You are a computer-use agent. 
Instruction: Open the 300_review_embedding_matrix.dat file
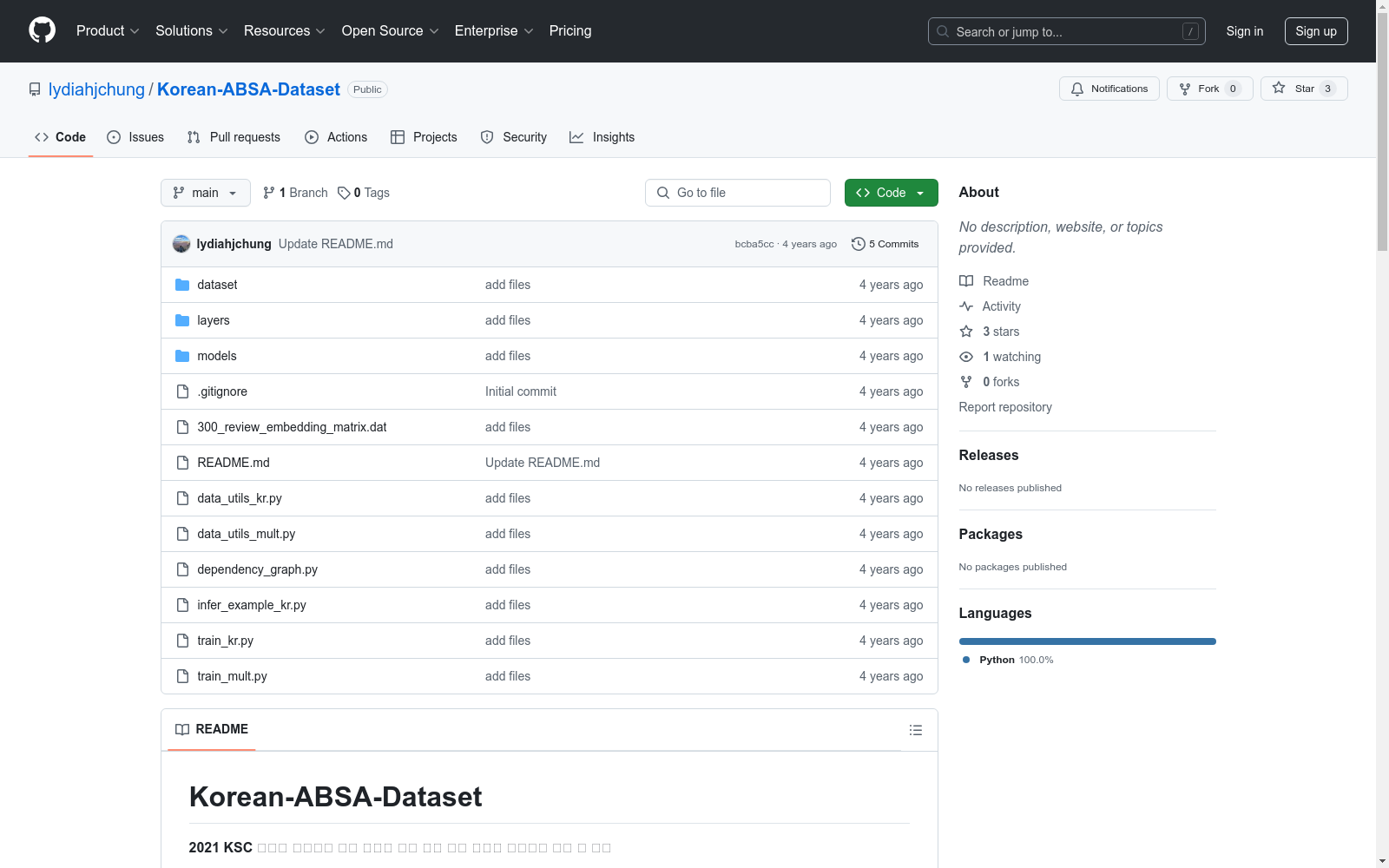[x=292, y=427]
